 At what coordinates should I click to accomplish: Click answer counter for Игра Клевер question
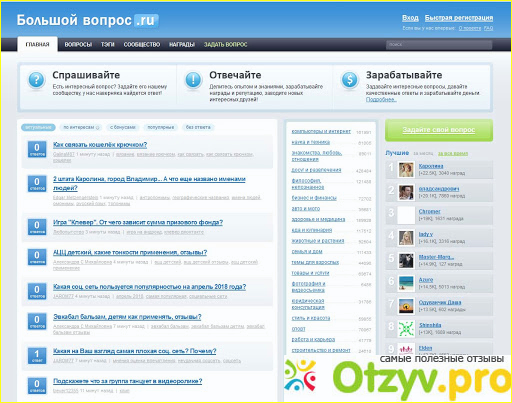tap(37, 227)
